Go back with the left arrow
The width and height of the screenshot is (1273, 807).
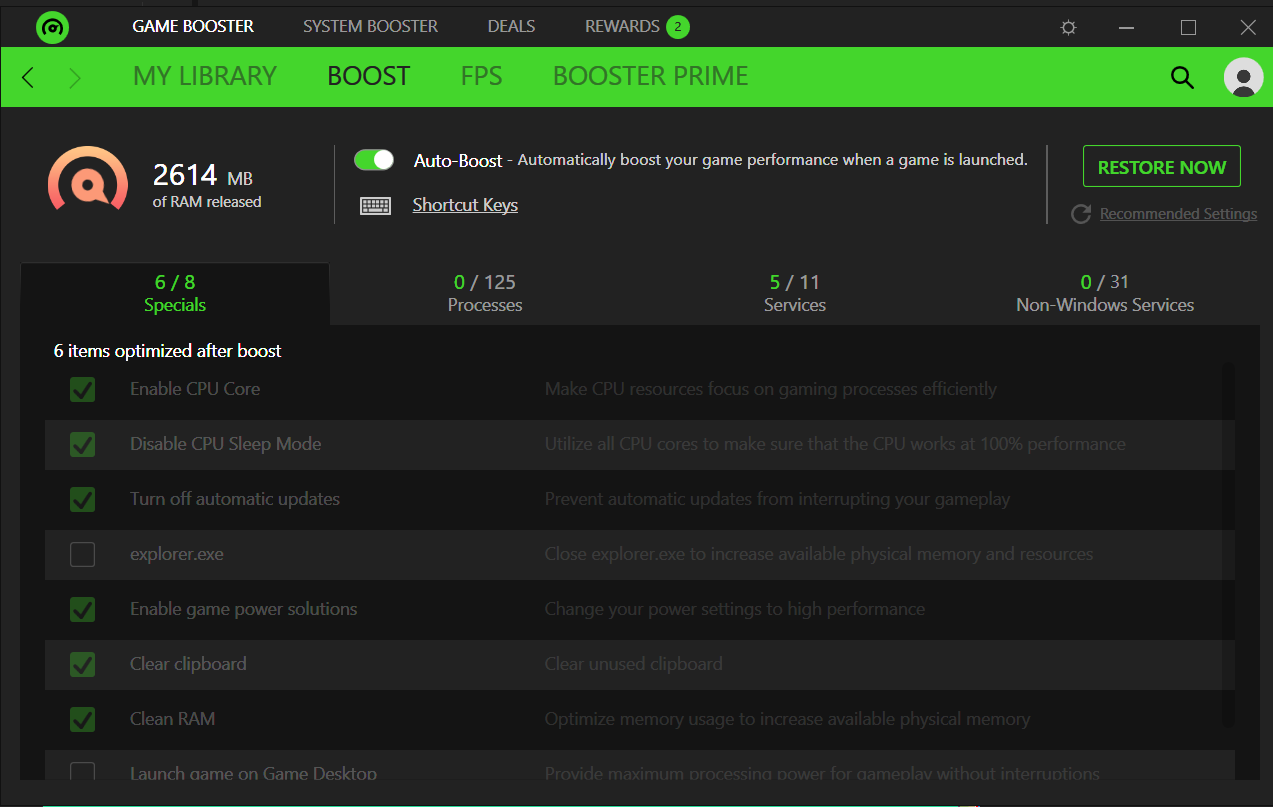pyautogui.click(x=28, y=77)
